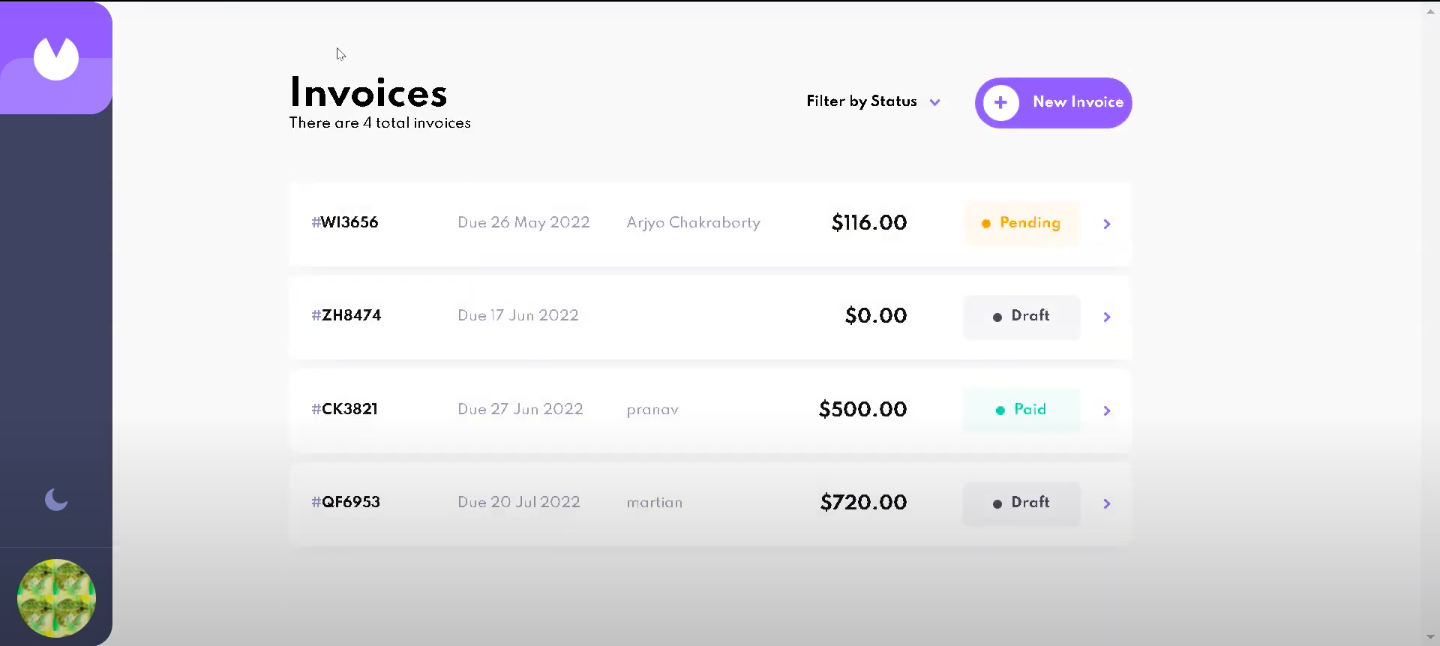Click the Pending status badge
The height and width of the screenshot is (646, 1440).
click(1021, 223)
